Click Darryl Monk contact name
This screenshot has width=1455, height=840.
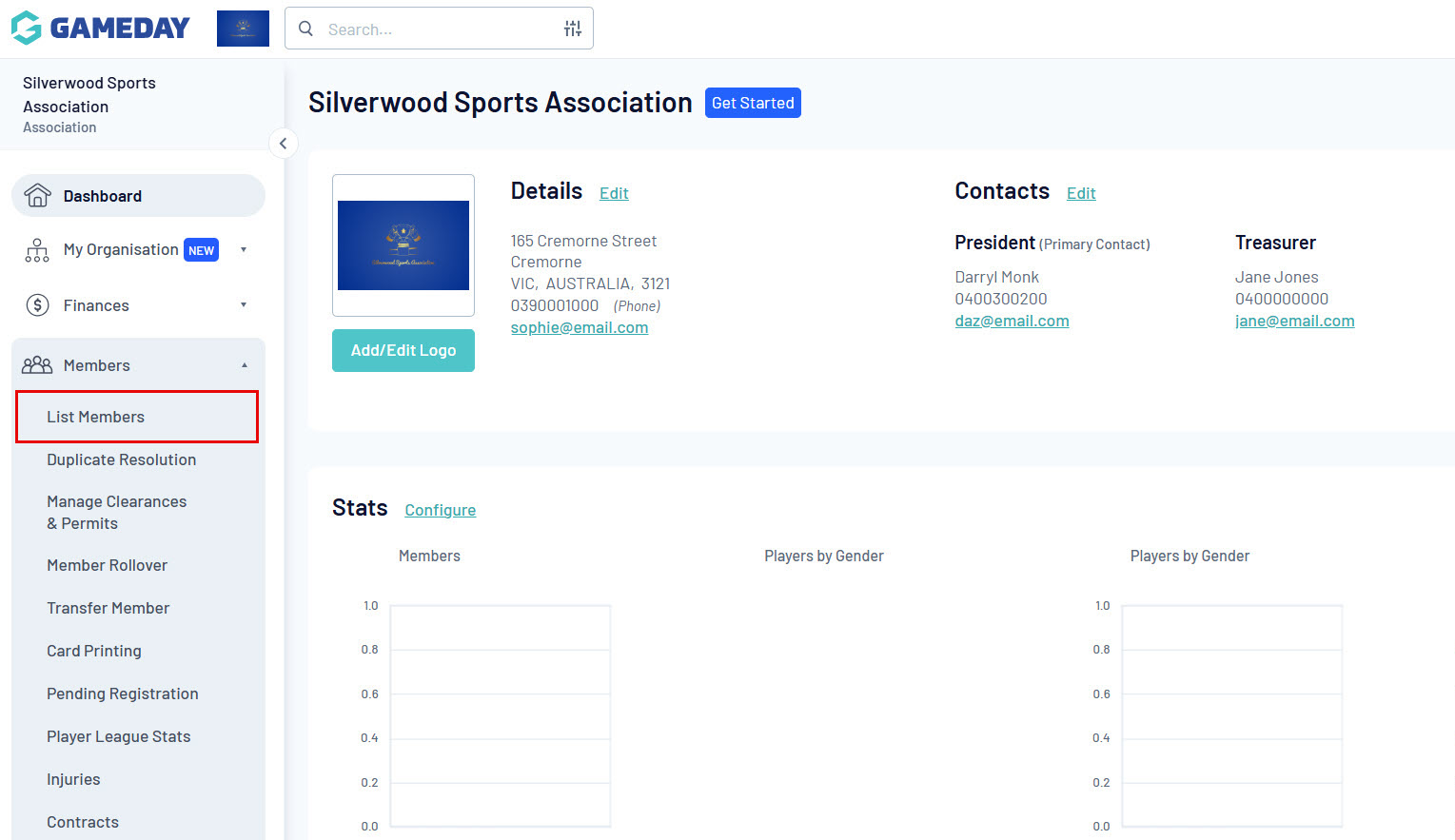coord(996,277)
